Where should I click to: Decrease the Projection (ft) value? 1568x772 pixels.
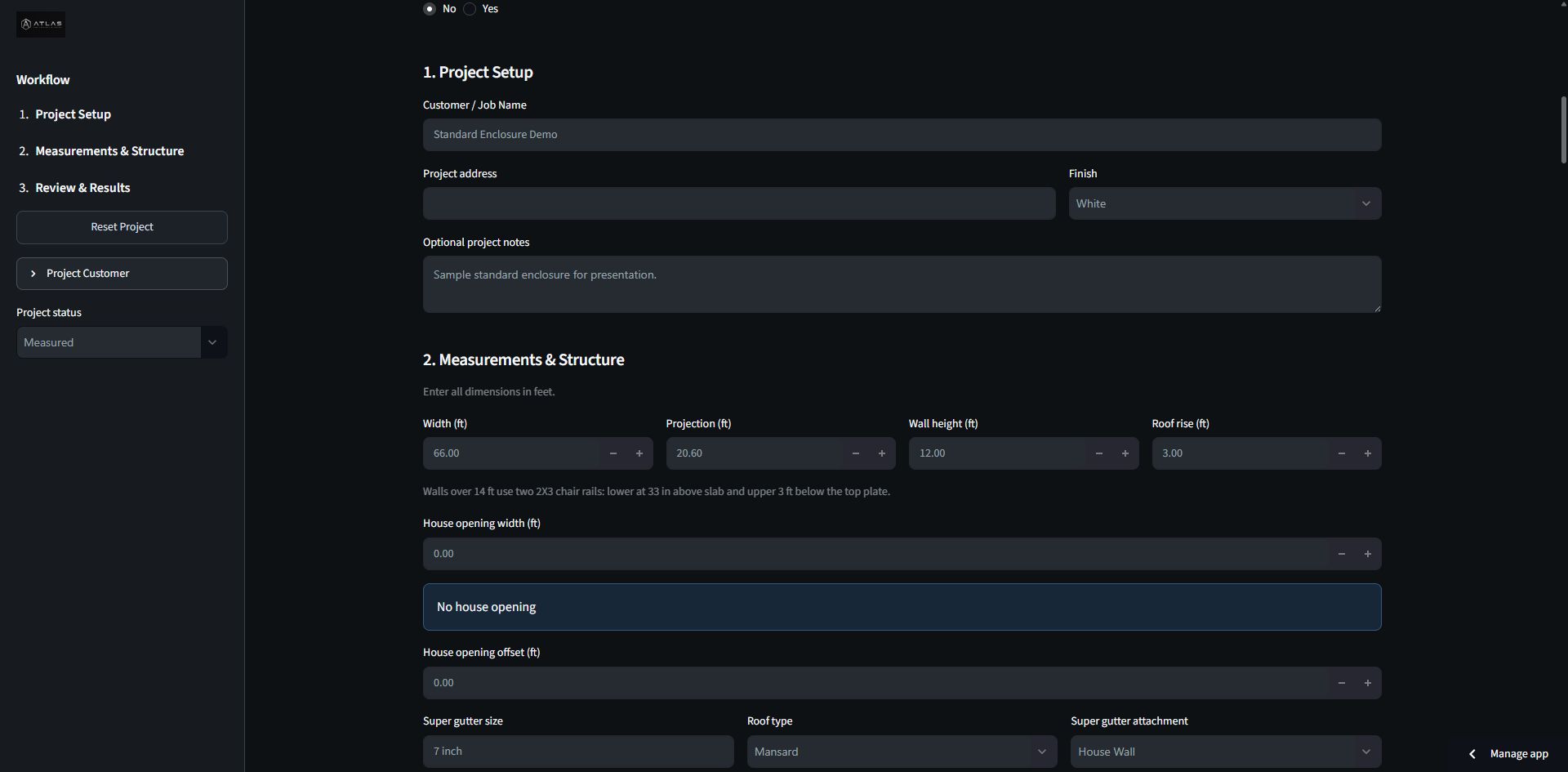tap(856, 453)
